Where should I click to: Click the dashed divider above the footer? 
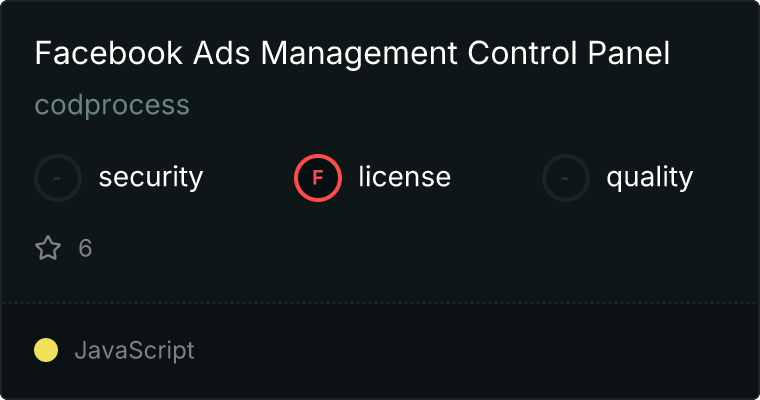pos(380,302)
